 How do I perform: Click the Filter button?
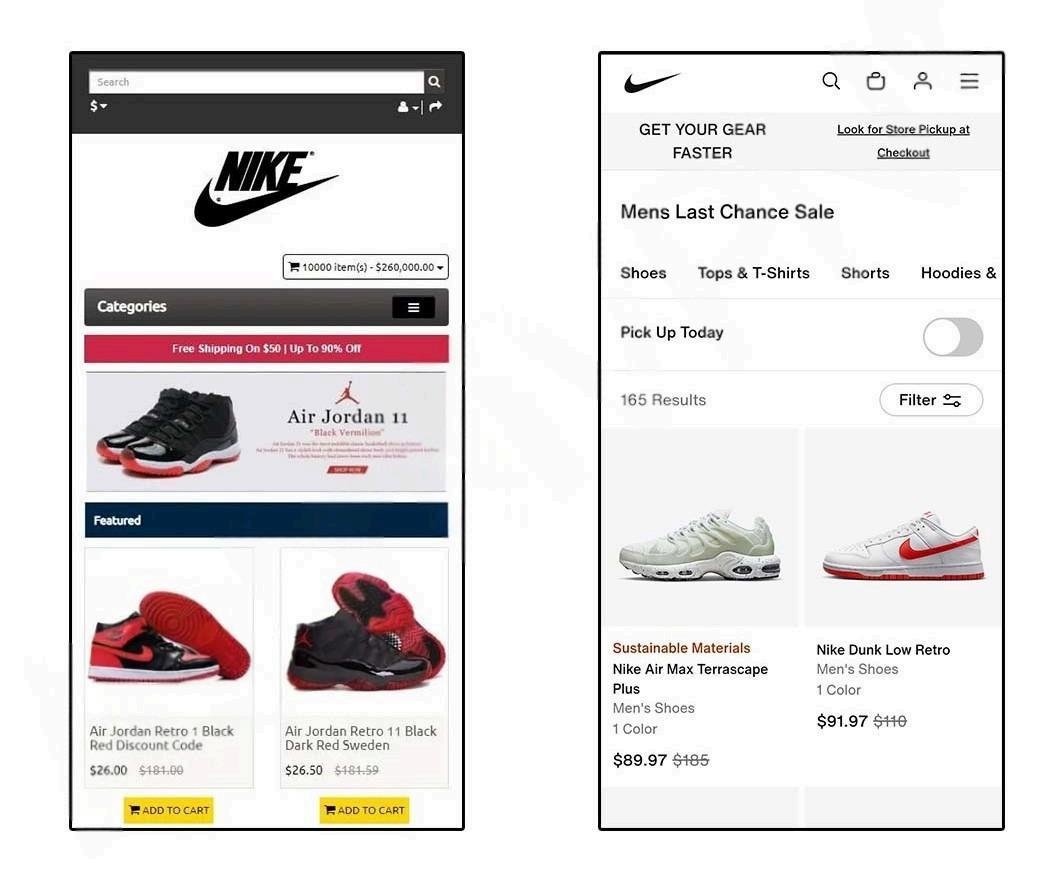point(931,400)
